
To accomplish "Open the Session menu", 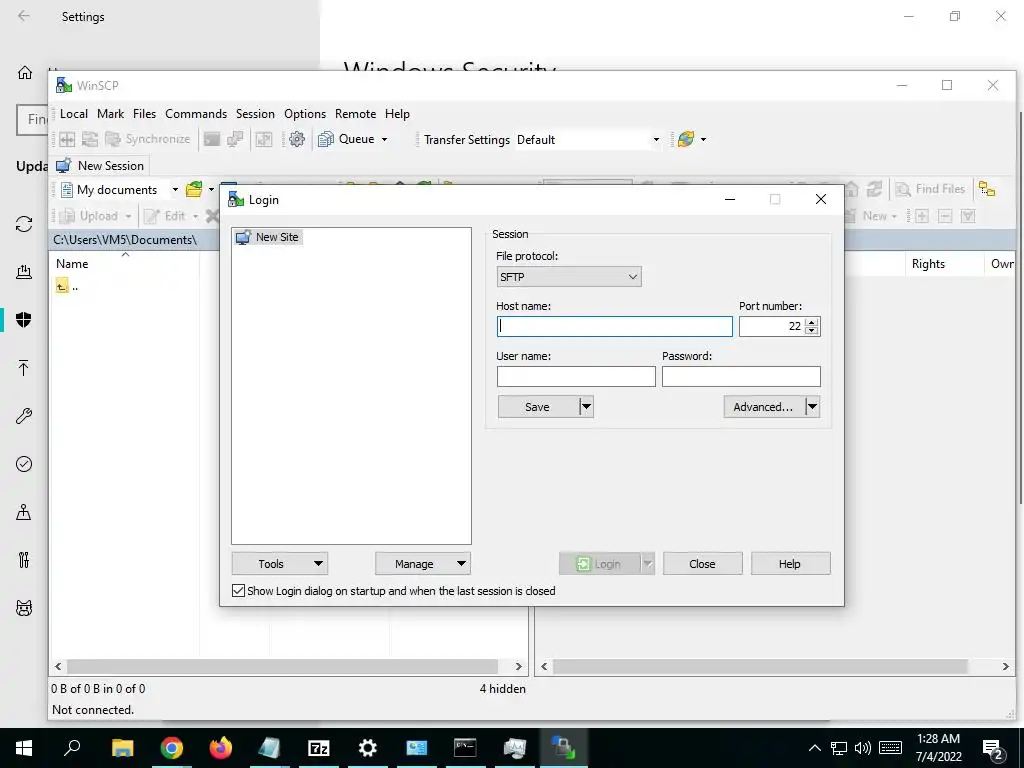I will [x=255, y=114].
